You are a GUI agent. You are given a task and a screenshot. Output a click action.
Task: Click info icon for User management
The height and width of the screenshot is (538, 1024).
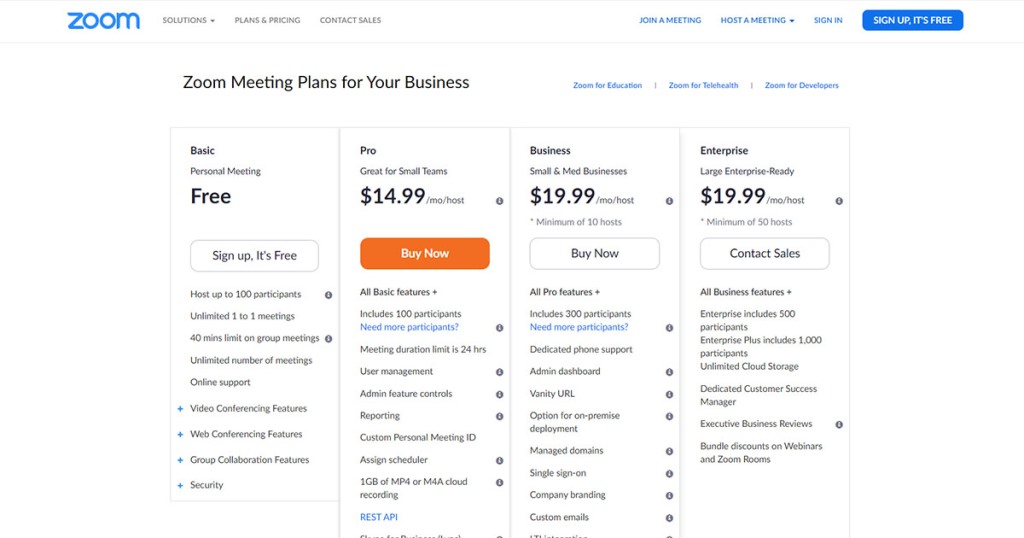pyautogui.click(x=500, y=372)
